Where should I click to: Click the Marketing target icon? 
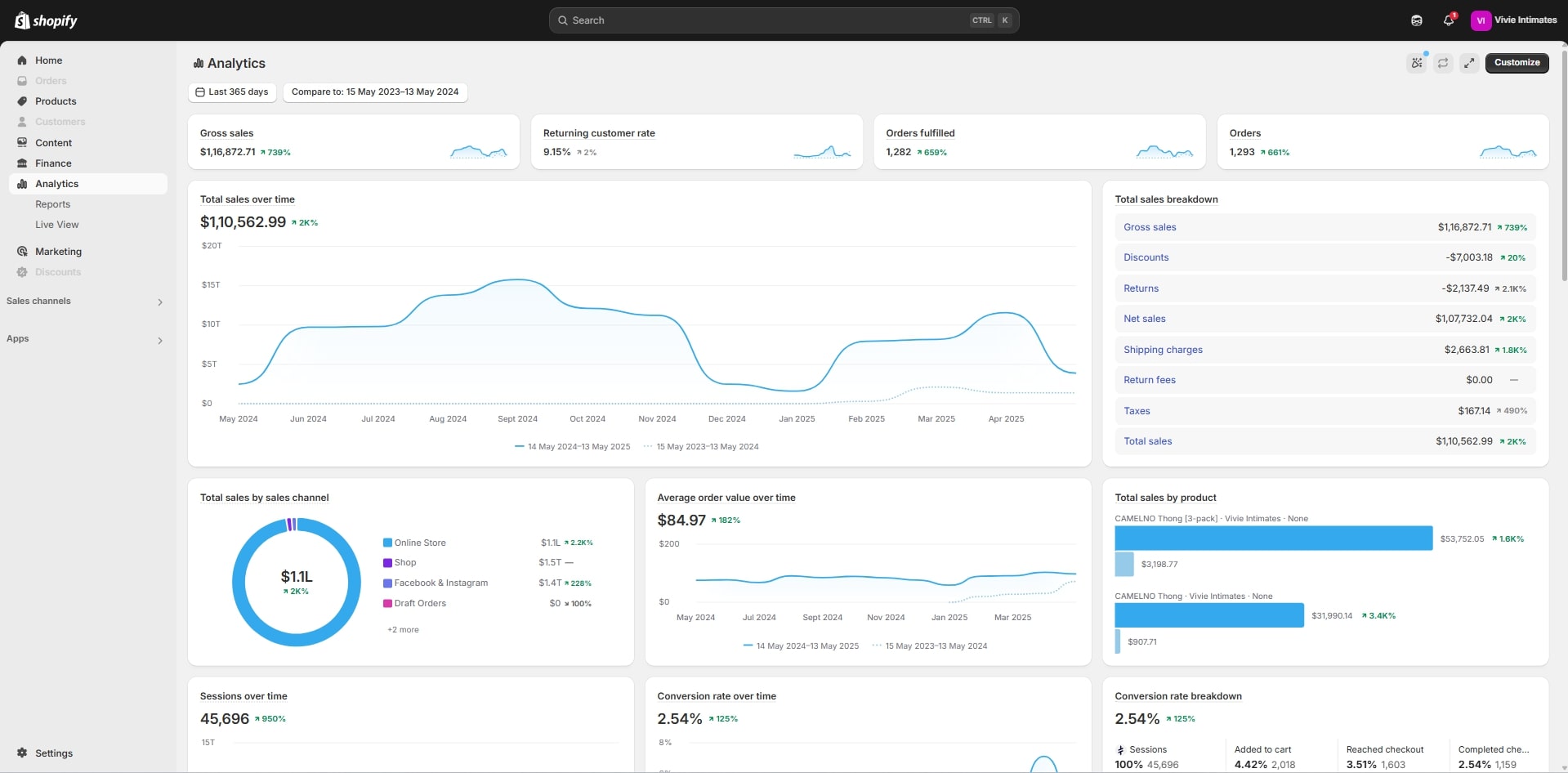tap(22, 252)
